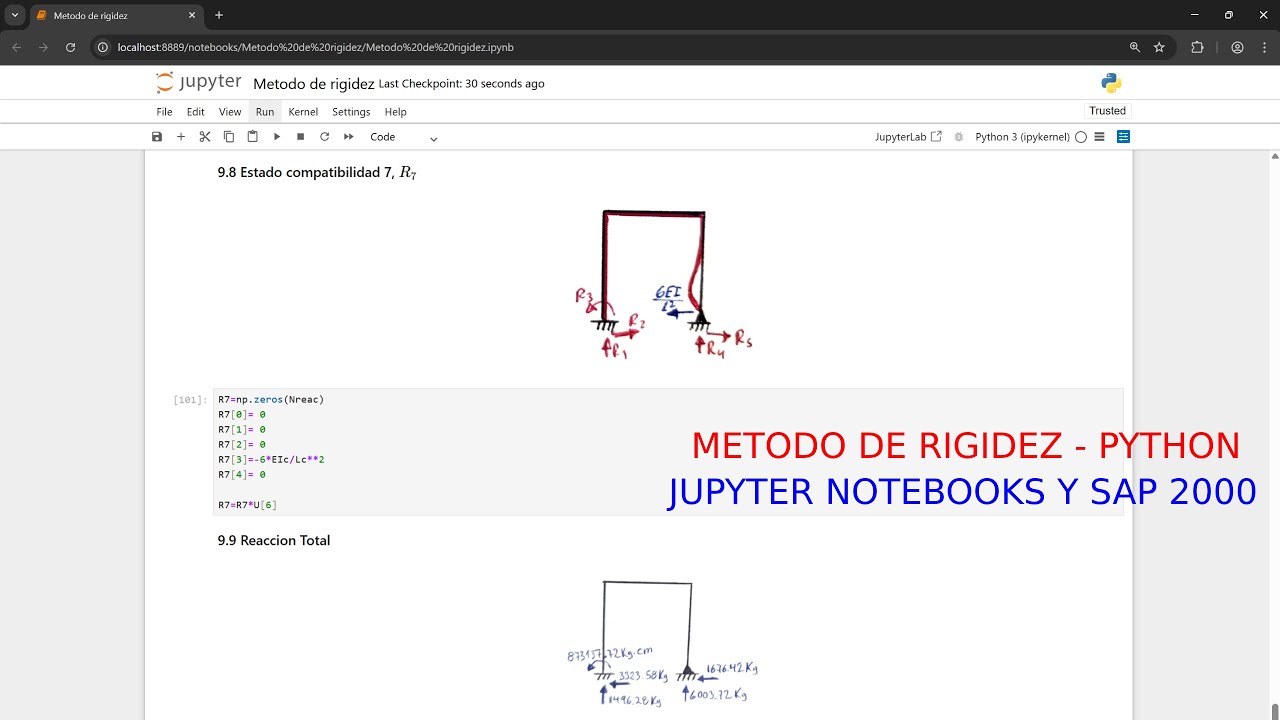Viewport: 1280px width, 720px height.
Task: Restart kernel and run all cells
Action: [x=349, y=137]
